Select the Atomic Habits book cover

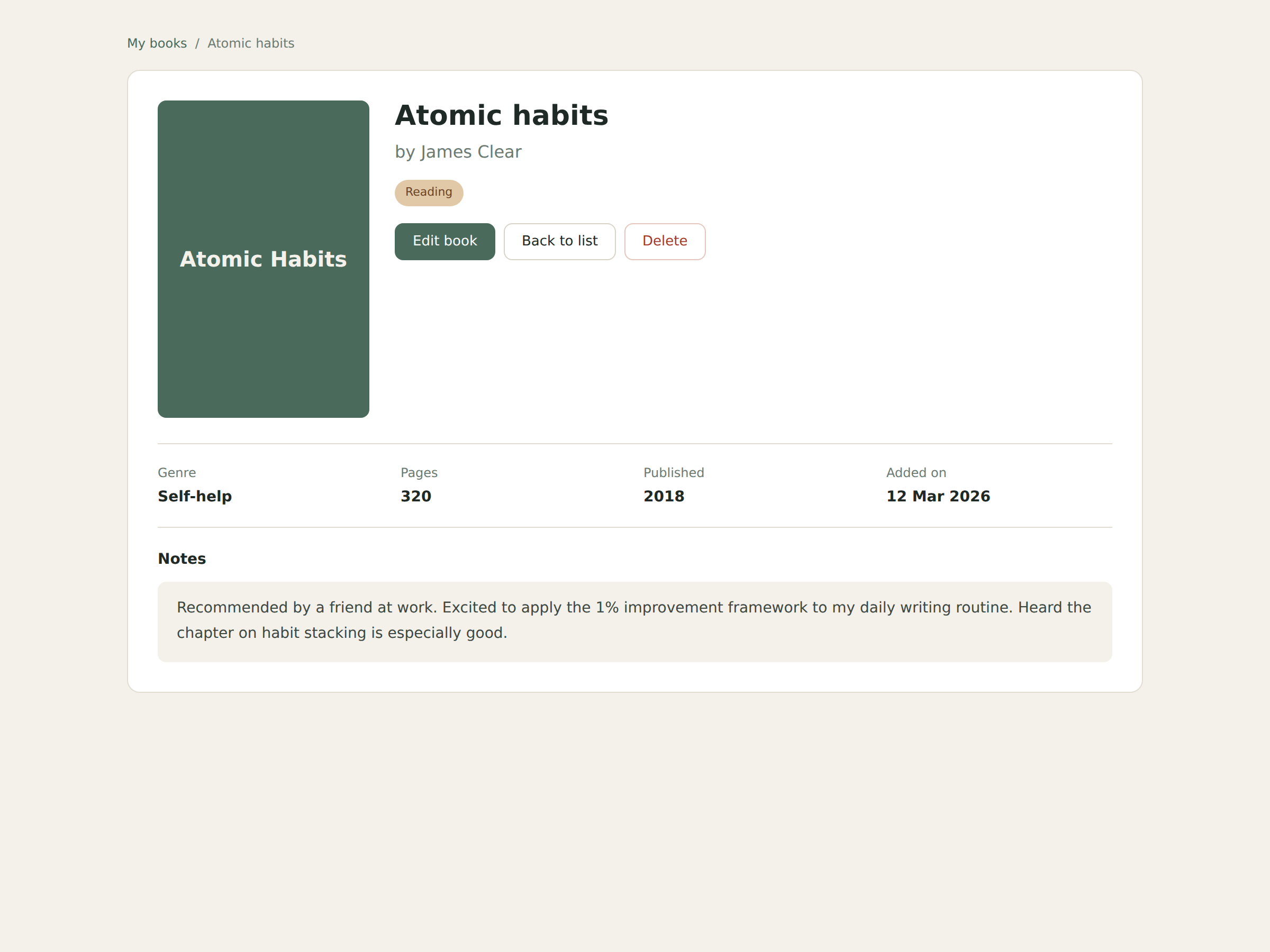[264, 259]
